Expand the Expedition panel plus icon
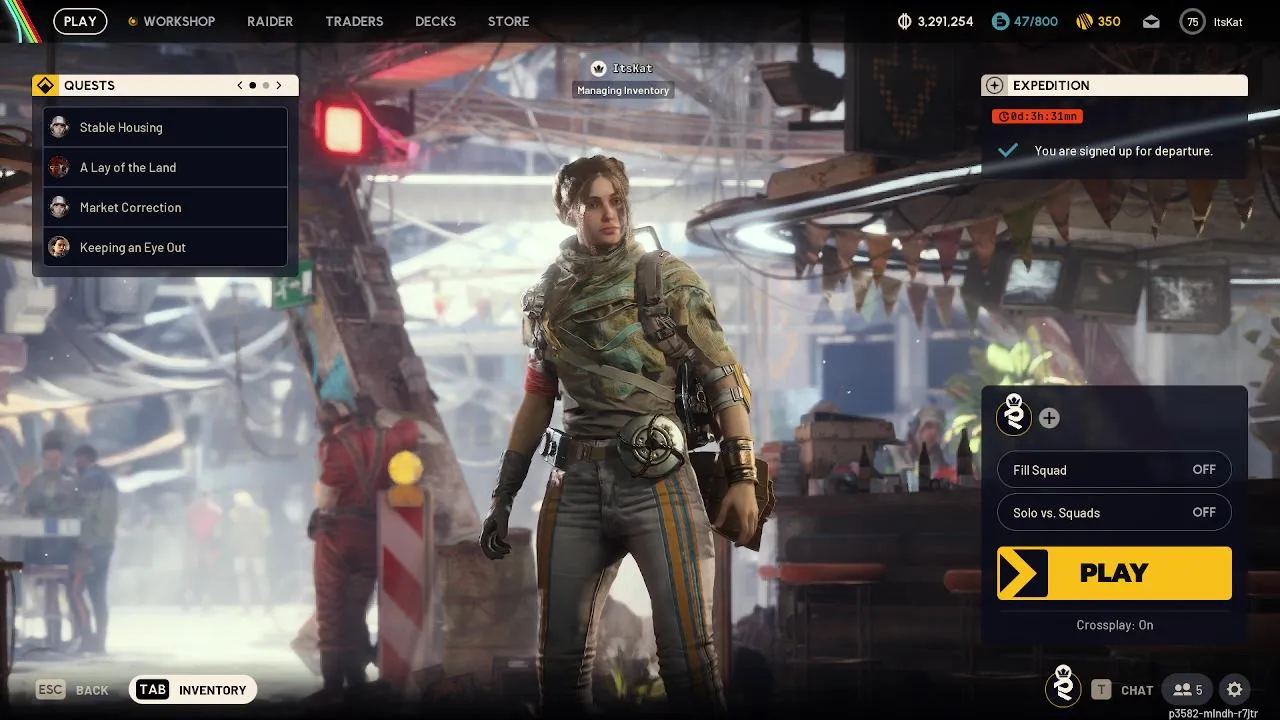This screenshot has height=720, width=1280. pos(994,85)
